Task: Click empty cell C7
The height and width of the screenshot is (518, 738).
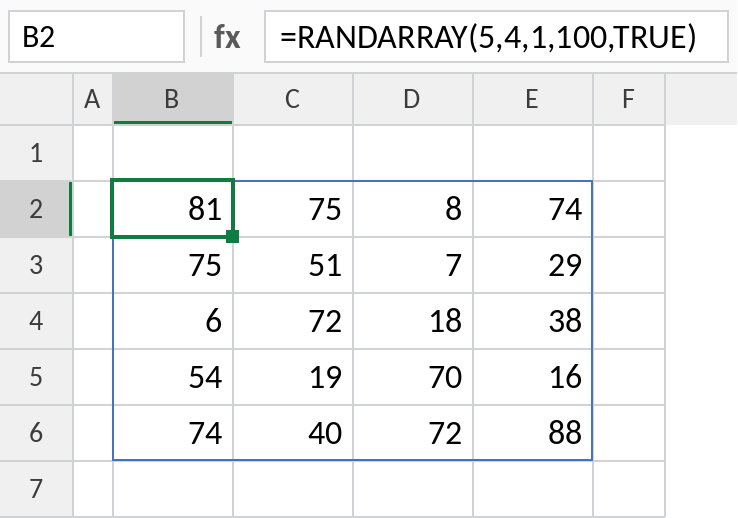Action: click(293, 489)
